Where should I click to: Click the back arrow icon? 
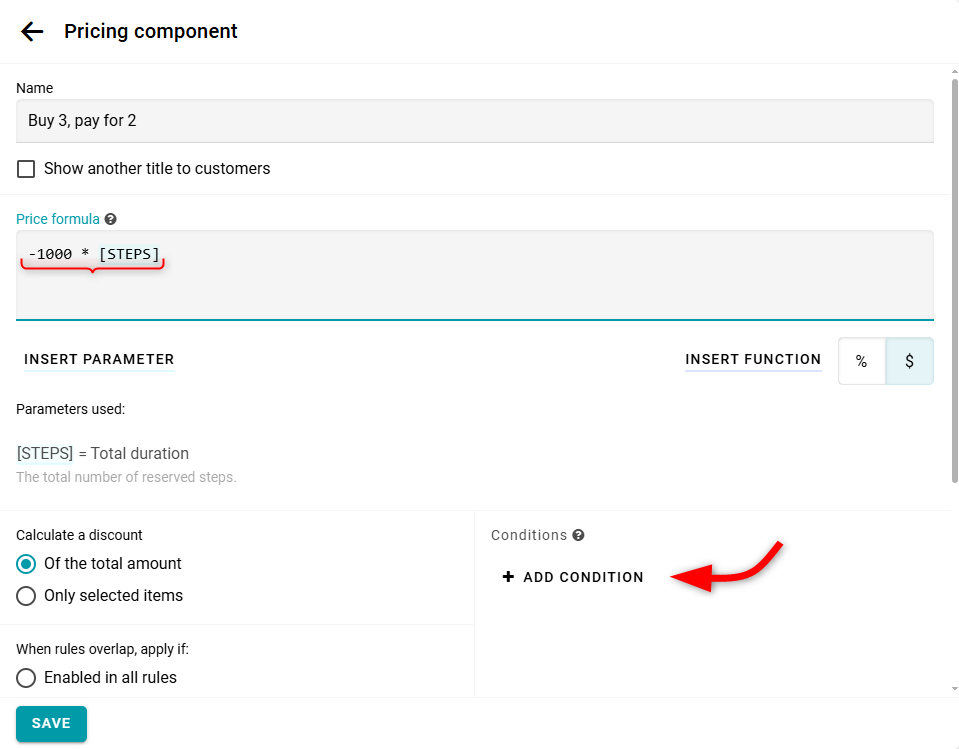(x=32, y=31)
